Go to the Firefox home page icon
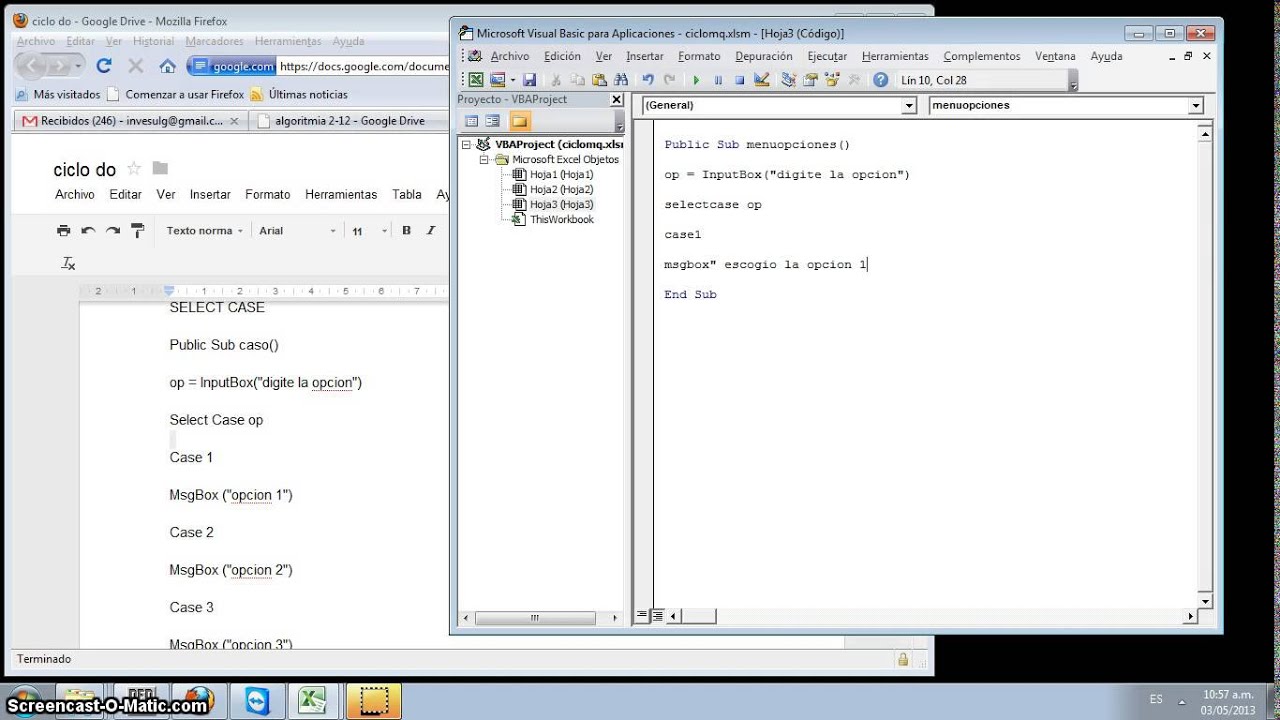Screen dimensions: 1280x720 (167, 66)
